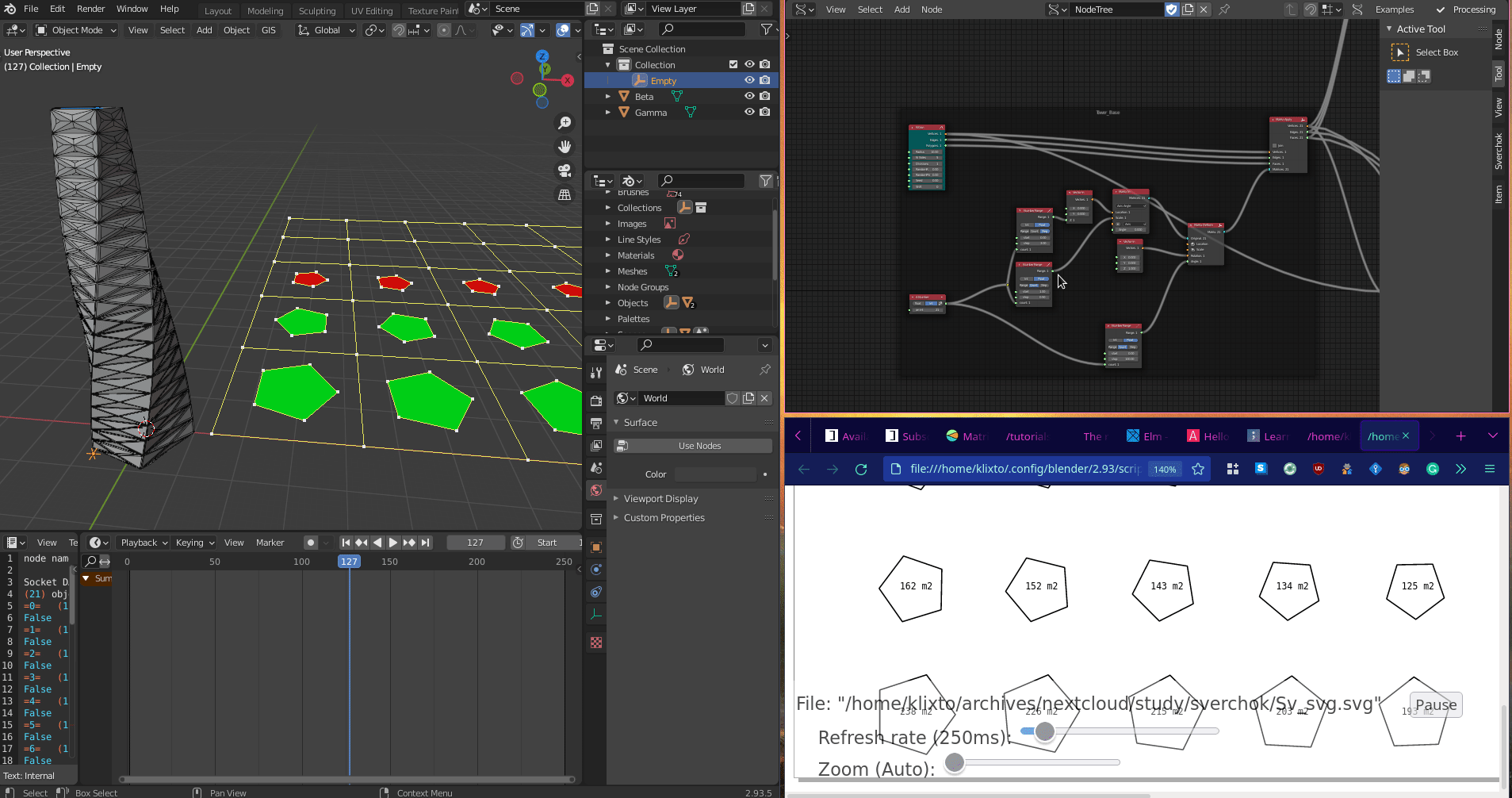The width and height of the screenshot is (1512, 798).
Task: Open Texture properties checkerboard tab
Action: (x=596, y=643)
